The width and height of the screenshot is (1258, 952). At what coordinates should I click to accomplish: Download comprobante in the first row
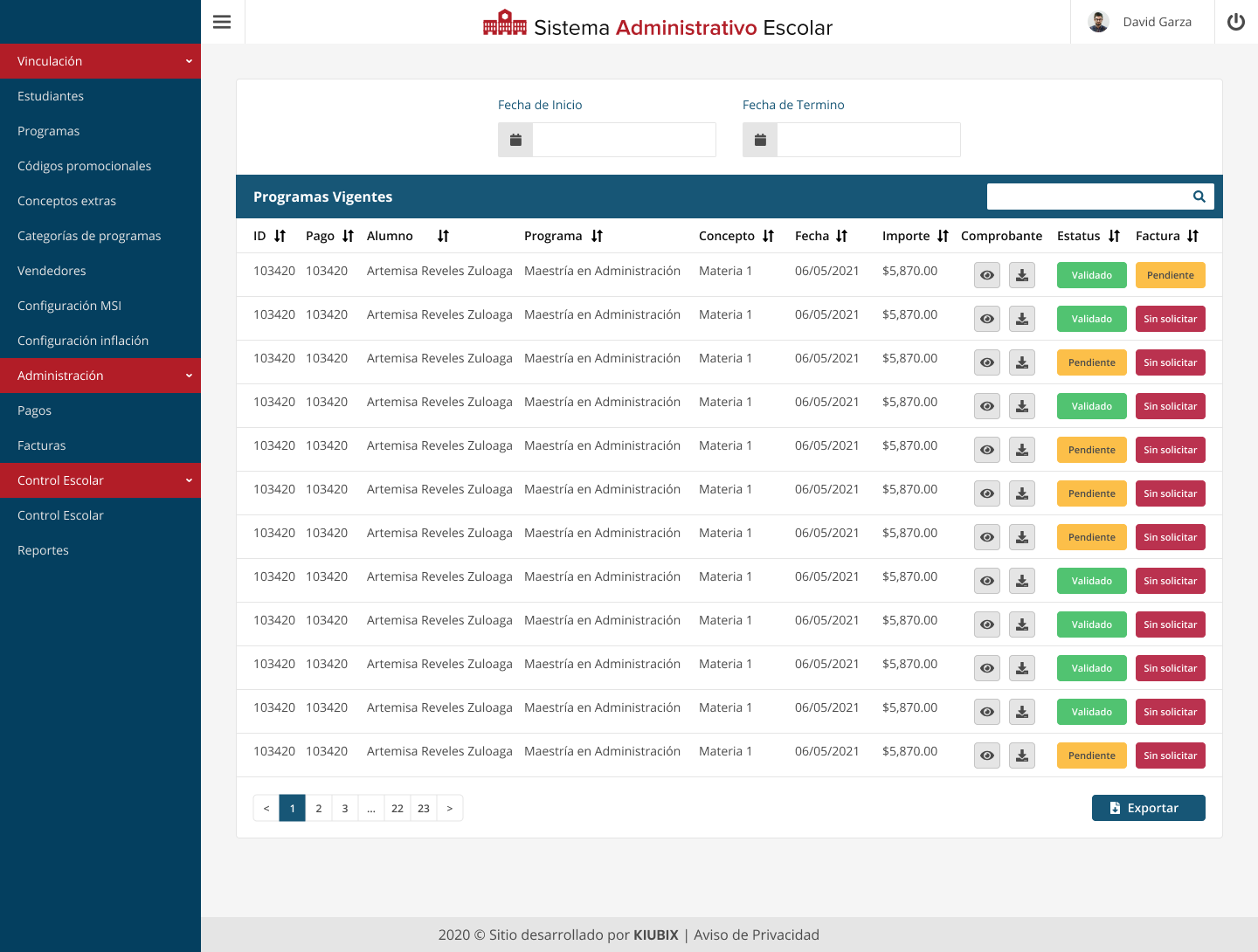coord(1021,275)
